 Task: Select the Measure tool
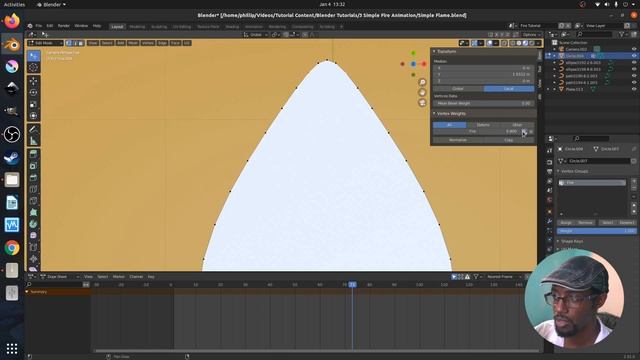pos(33,141)
